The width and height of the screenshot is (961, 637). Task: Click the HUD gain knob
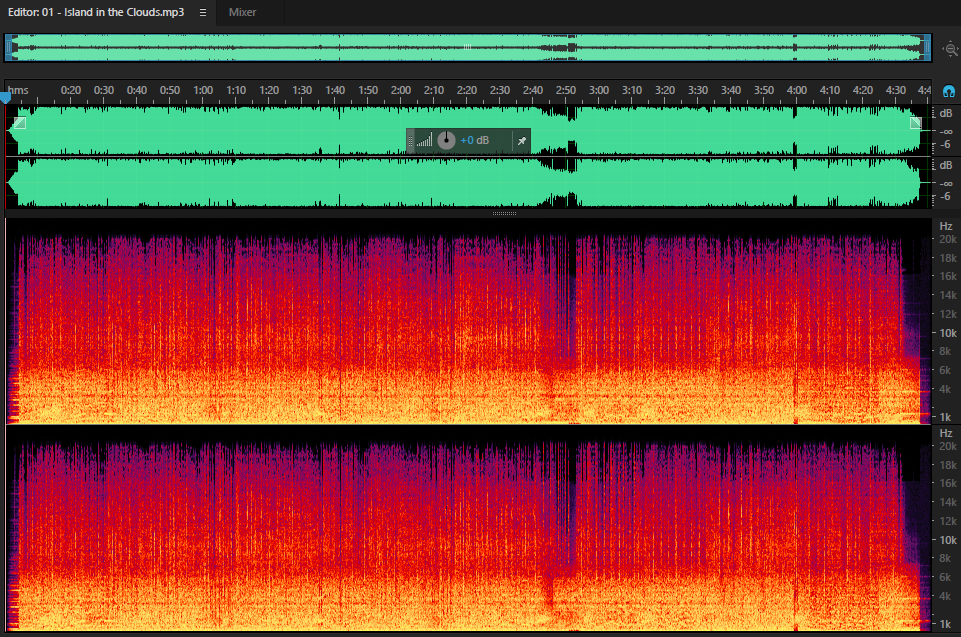[446, 140]
